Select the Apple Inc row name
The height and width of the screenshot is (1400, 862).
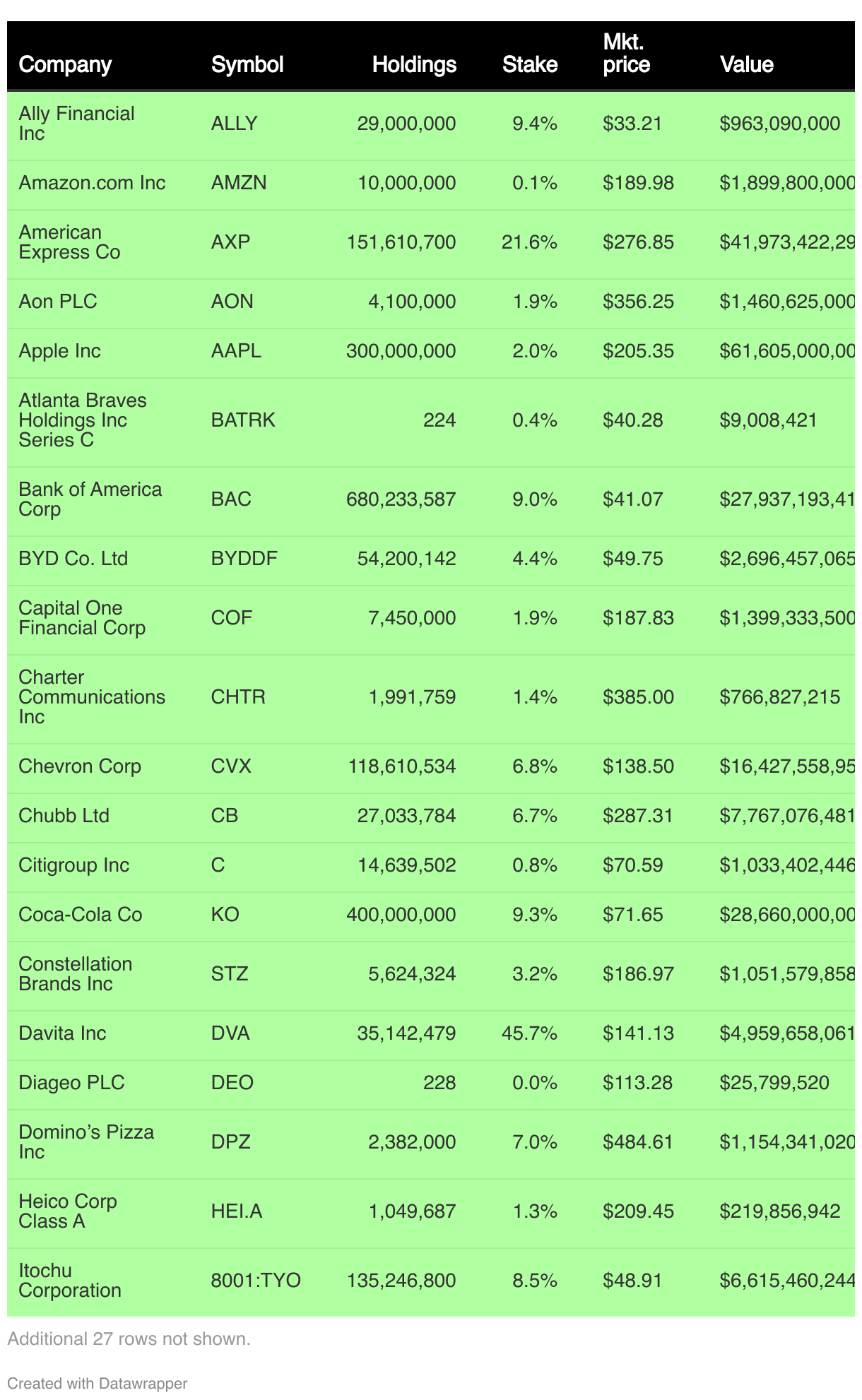click(x=59, y=351)
